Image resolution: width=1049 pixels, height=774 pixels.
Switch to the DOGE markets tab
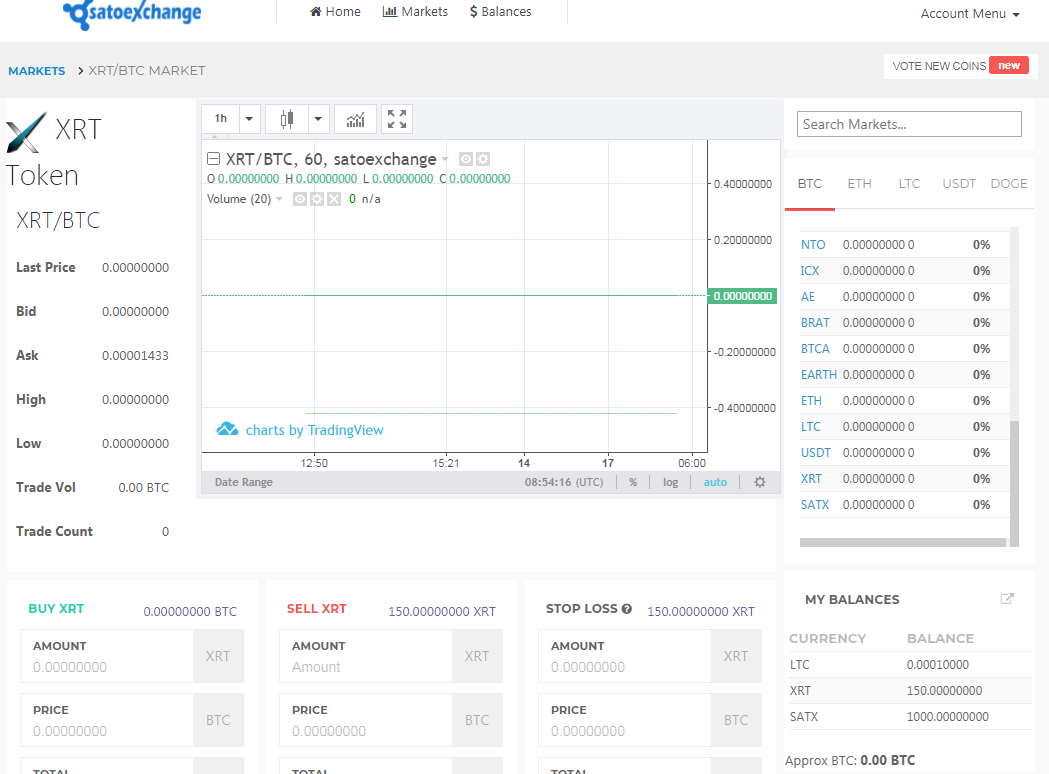click(x=1008, y=183)
